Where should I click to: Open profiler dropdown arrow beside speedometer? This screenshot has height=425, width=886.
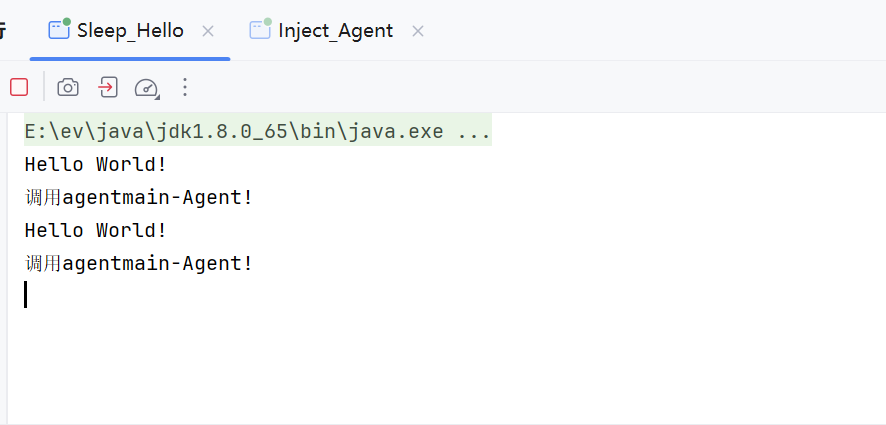pos(158,97)
